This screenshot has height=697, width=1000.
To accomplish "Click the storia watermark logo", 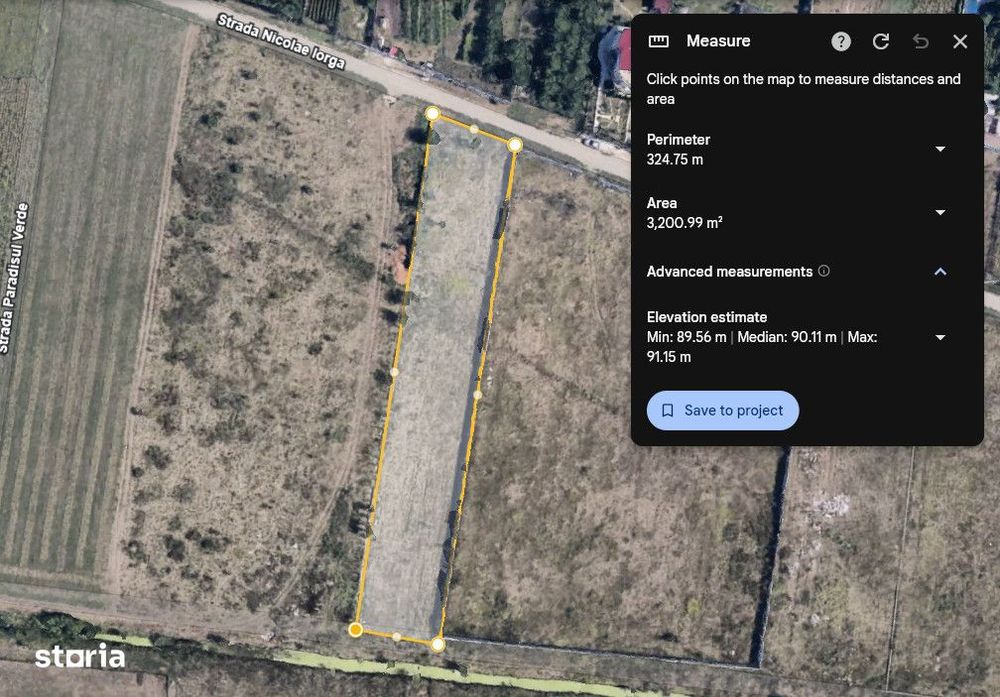I will [80, 656].
